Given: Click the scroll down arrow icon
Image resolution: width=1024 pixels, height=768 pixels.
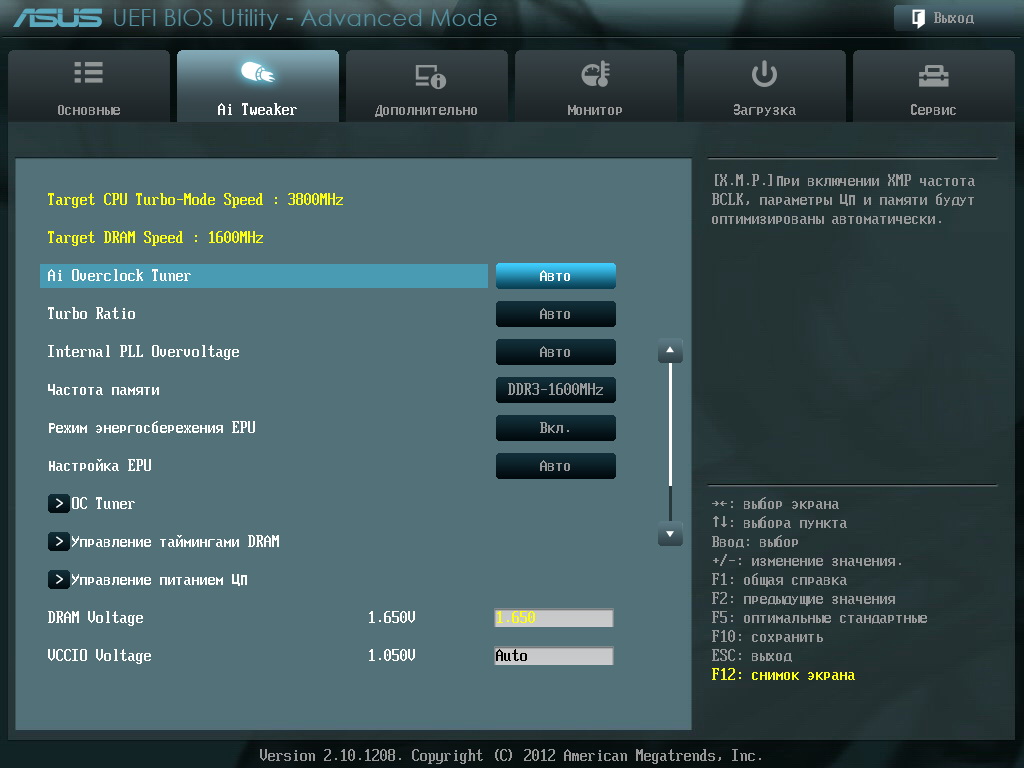Looking at the screenshot, I should point(669,534).
